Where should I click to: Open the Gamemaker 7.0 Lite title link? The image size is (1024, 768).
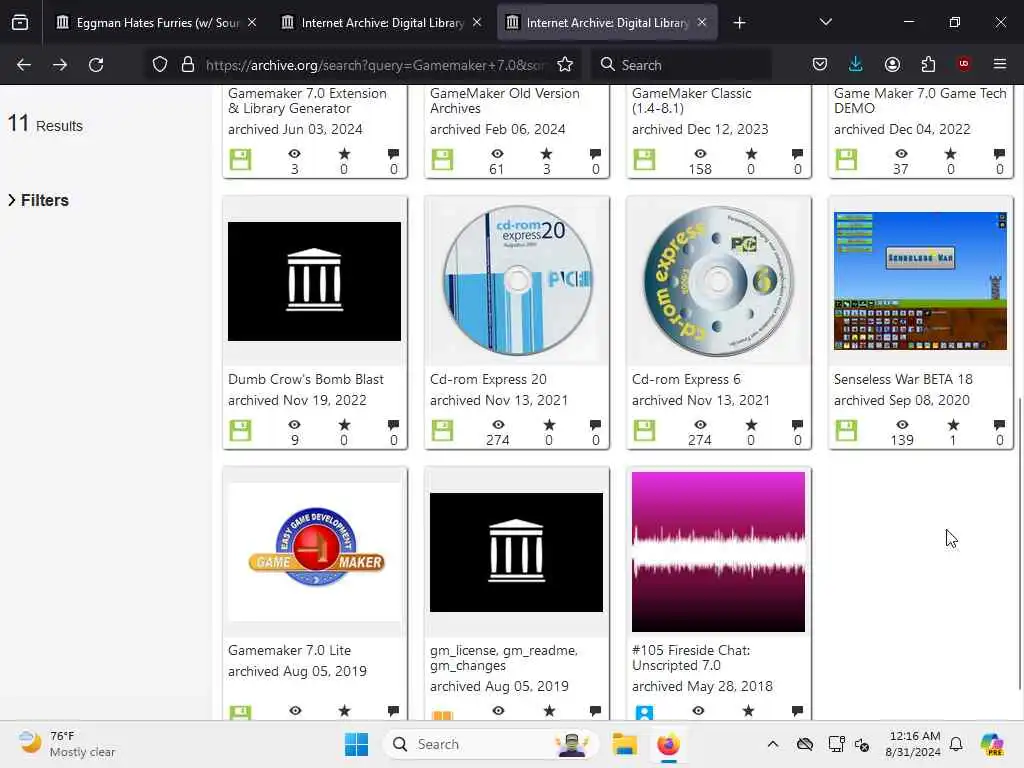[289, 650]
